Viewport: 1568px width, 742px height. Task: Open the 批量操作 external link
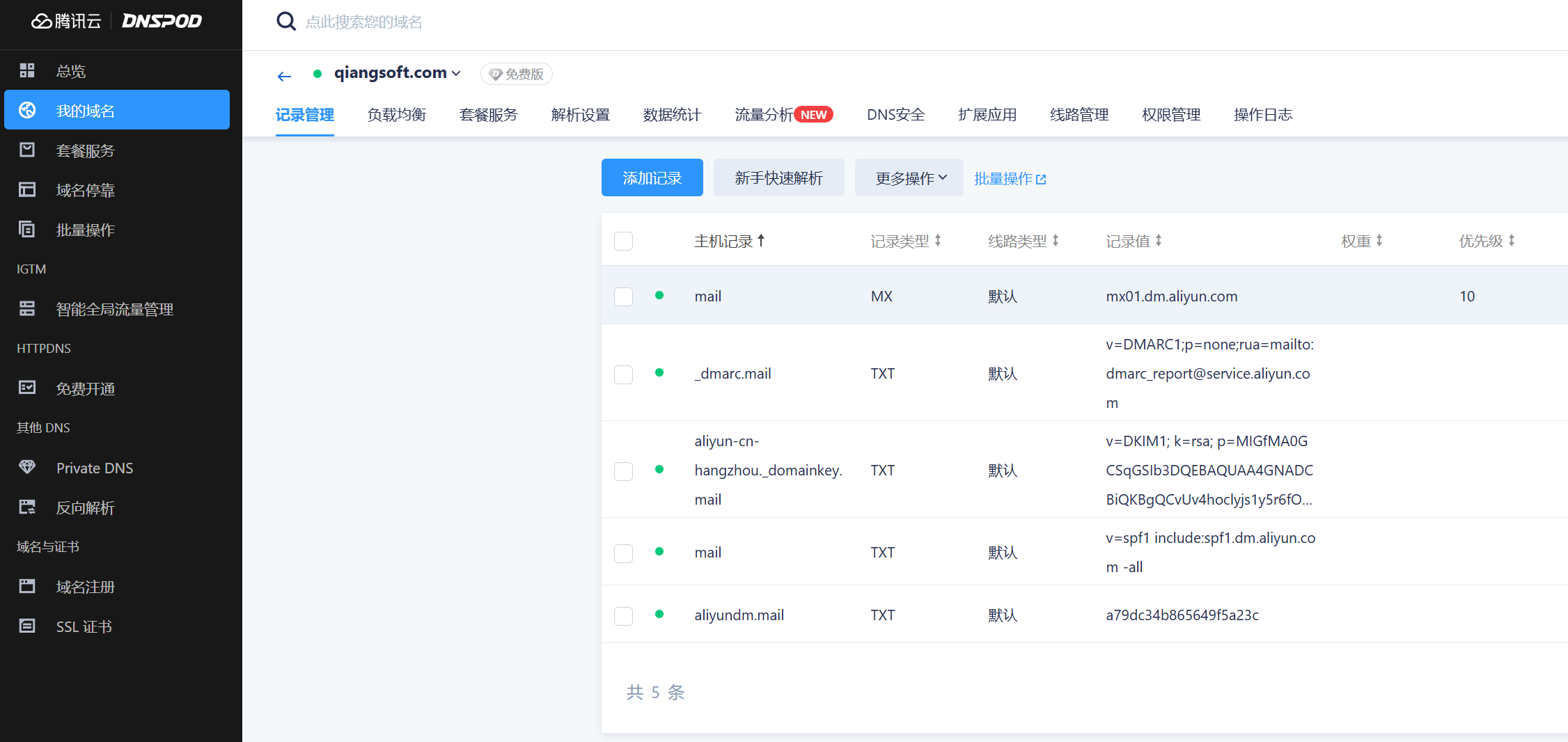point(1010,179)
